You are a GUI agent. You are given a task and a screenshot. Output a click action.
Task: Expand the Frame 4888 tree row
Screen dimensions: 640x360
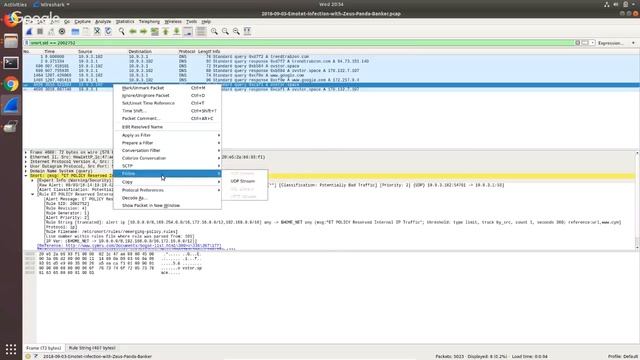pos(26,152)
